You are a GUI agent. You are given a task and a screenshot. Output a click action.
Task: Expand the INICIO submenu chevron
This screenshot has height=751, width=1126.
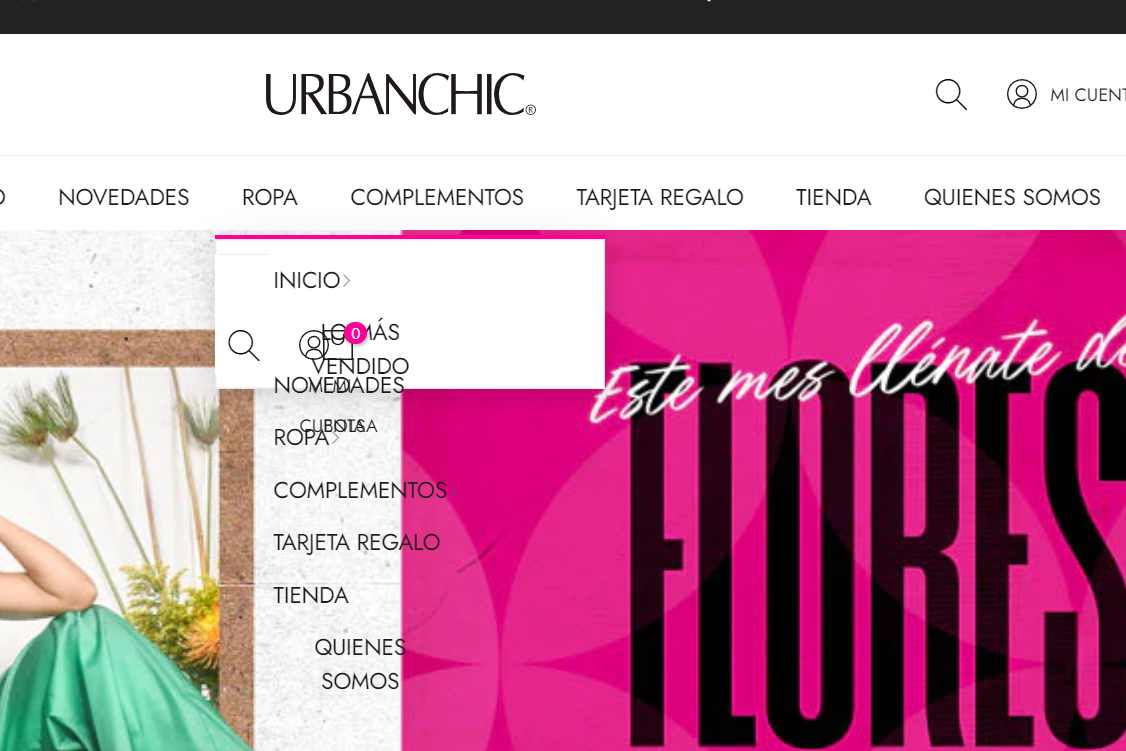[347, 280]
